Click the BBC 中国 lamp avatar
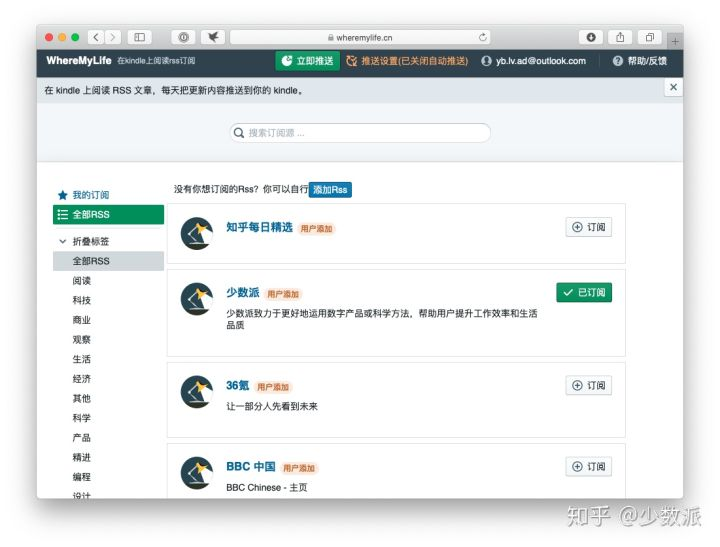Screen dimensions: 720x547 pos(197,473)
